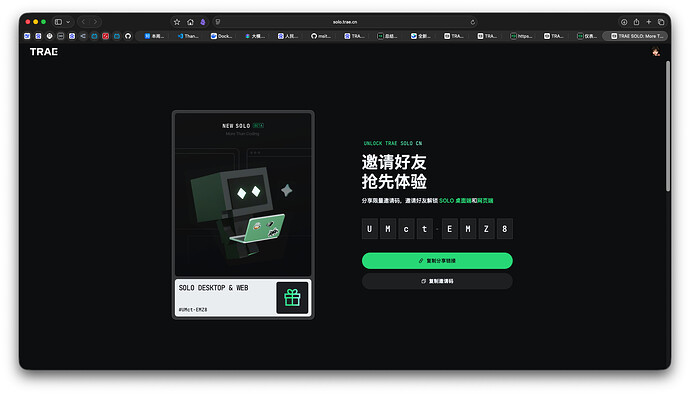Click the page vertical scrollbar
Viewport: 690px width, 394px height.
tap(668, 126)
